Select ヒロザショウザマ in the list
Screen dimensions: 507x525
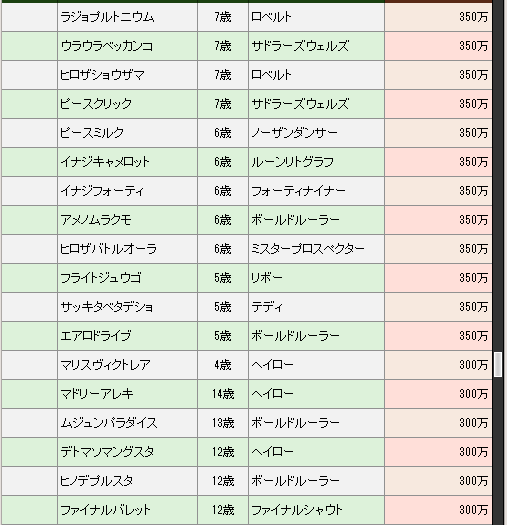[102, 75]
